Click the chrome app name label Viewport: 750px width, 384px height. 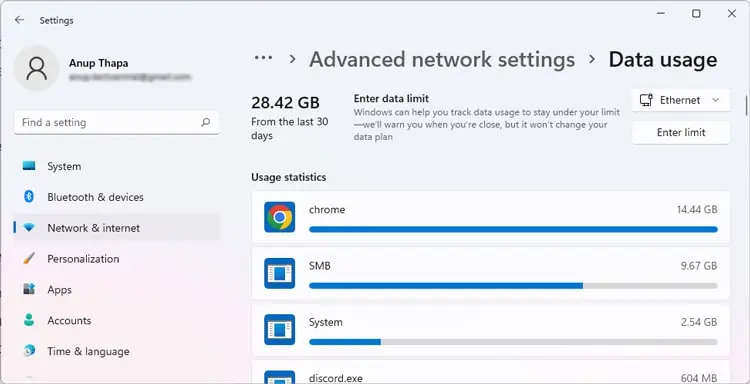tap(327, 209)
